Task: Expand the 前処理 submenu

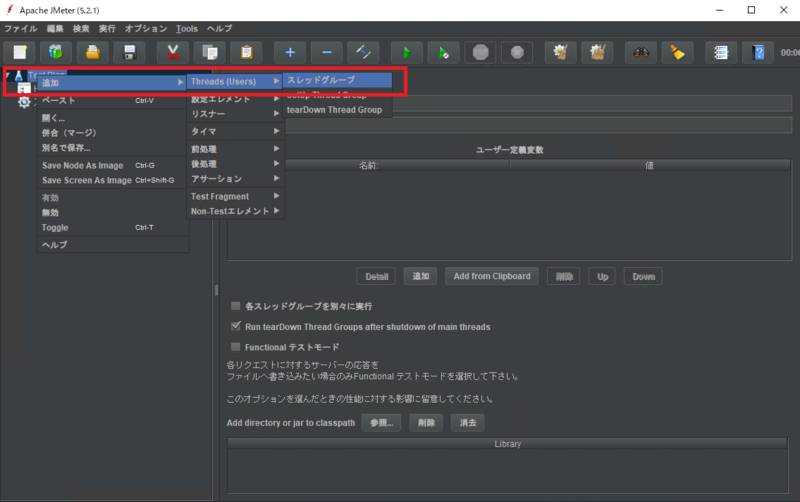Action: pos(235,149)
